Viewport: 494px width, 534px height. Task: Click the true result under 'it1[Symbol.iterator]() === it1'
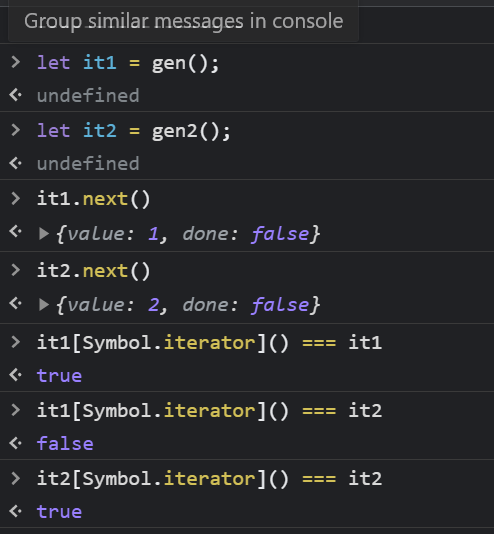[x=59, y=376]
